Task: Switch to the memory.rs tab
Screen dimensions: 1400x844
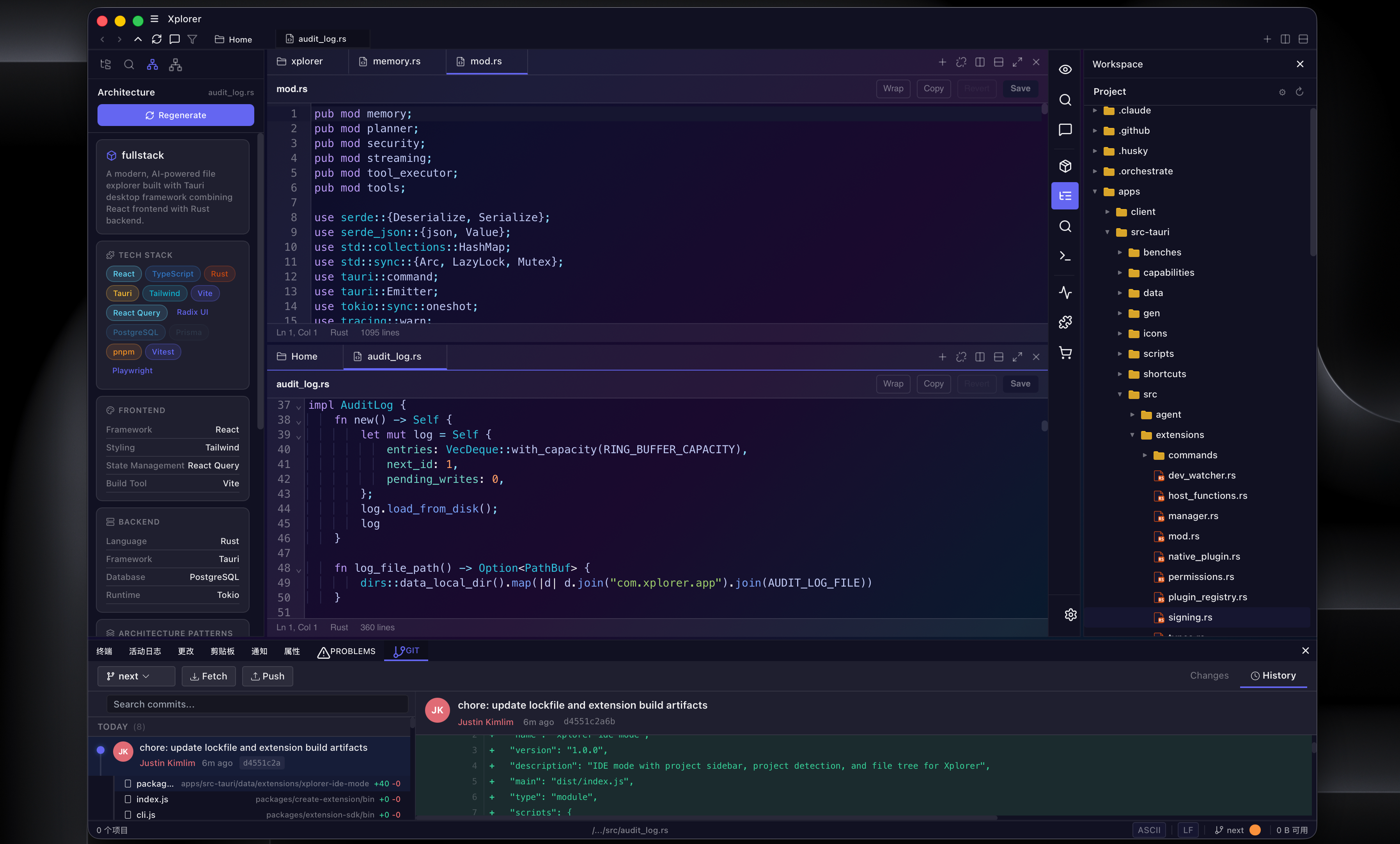Action: pos(396,61)
